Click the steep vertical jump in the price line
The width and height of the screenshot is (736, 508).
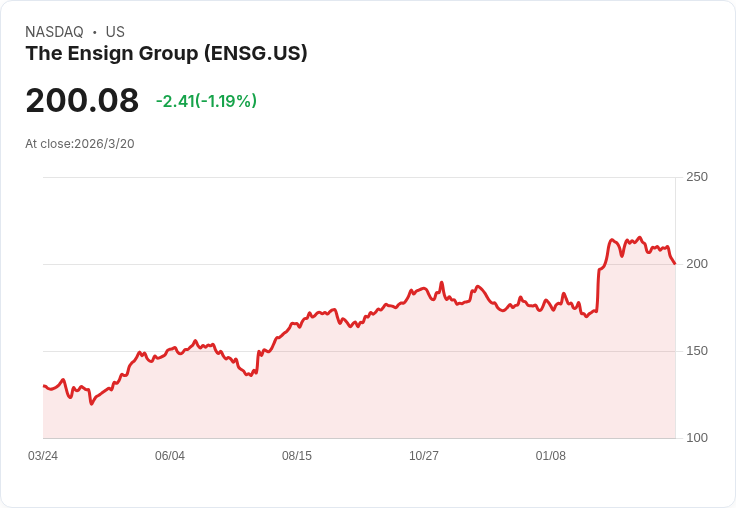coord(598,290)
